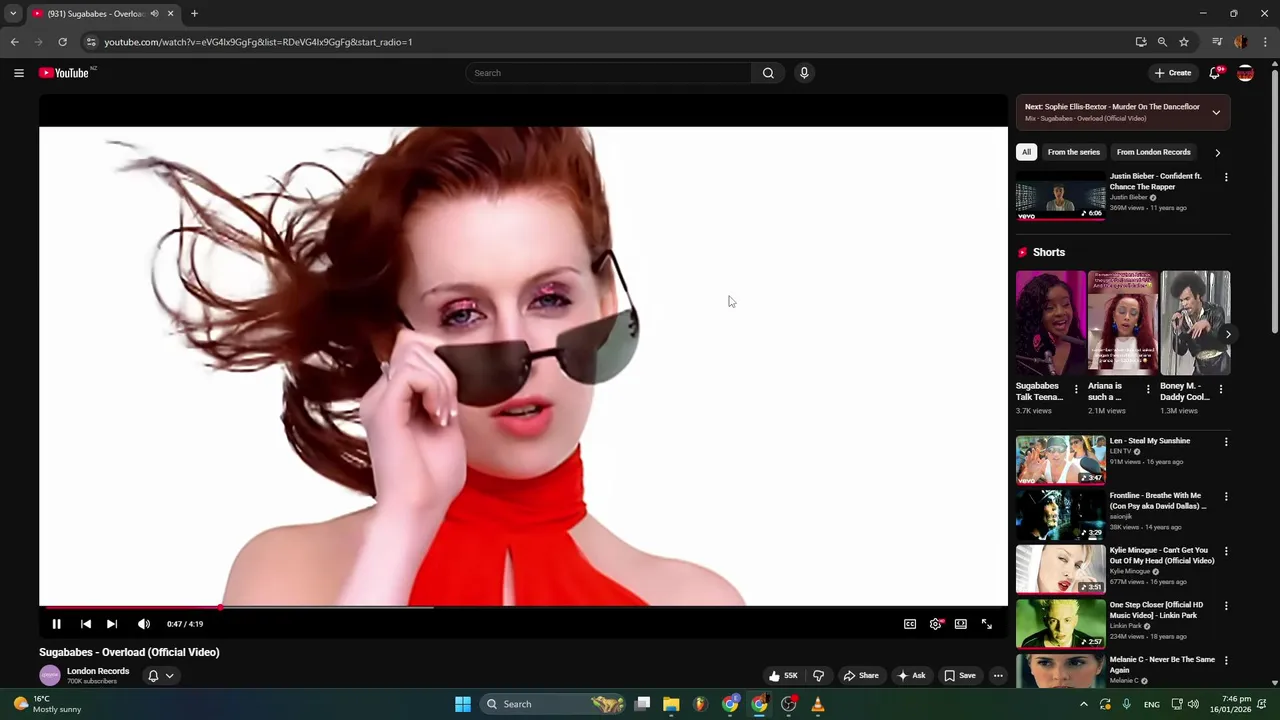Image resolution: width=1280 pixels, height=720 pixels.
Task: Show next Shorts with arrow
Action: [1227, 335]
